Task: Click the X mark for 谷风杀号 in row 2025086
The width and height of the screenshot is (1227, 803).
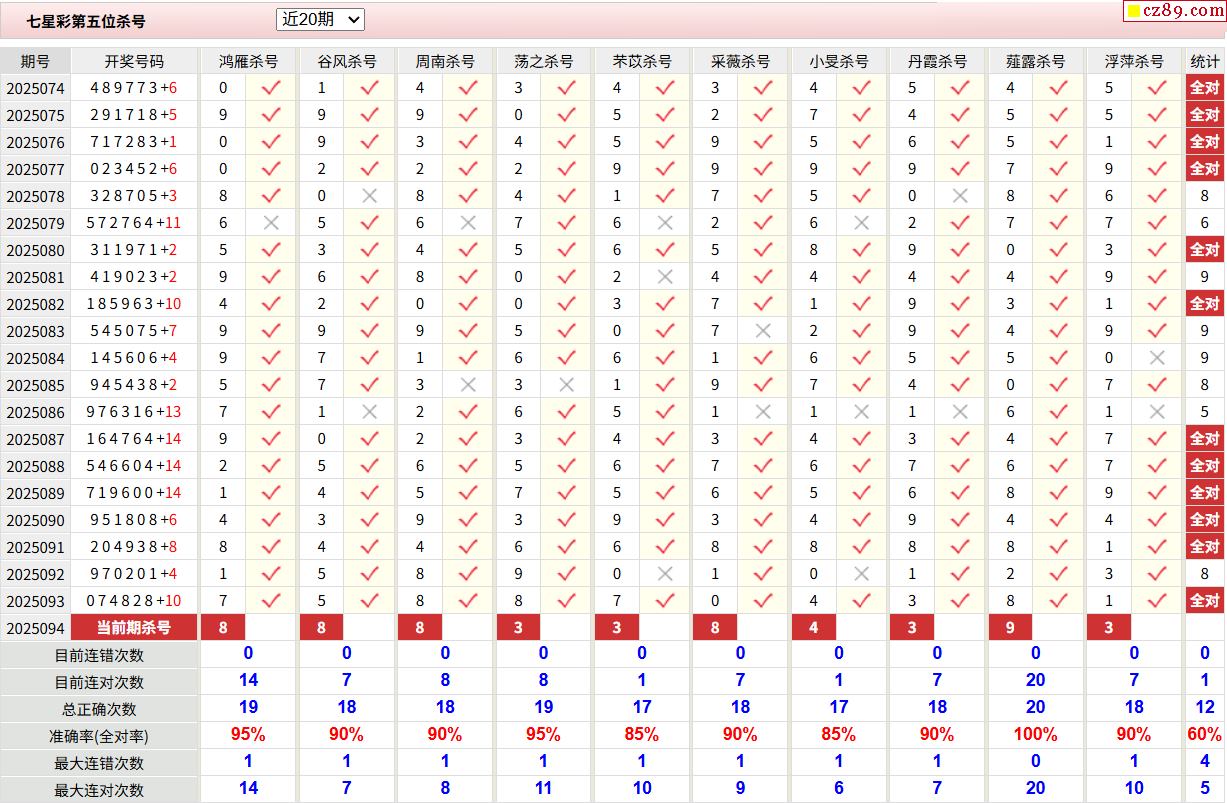Action: pos(369,412)
